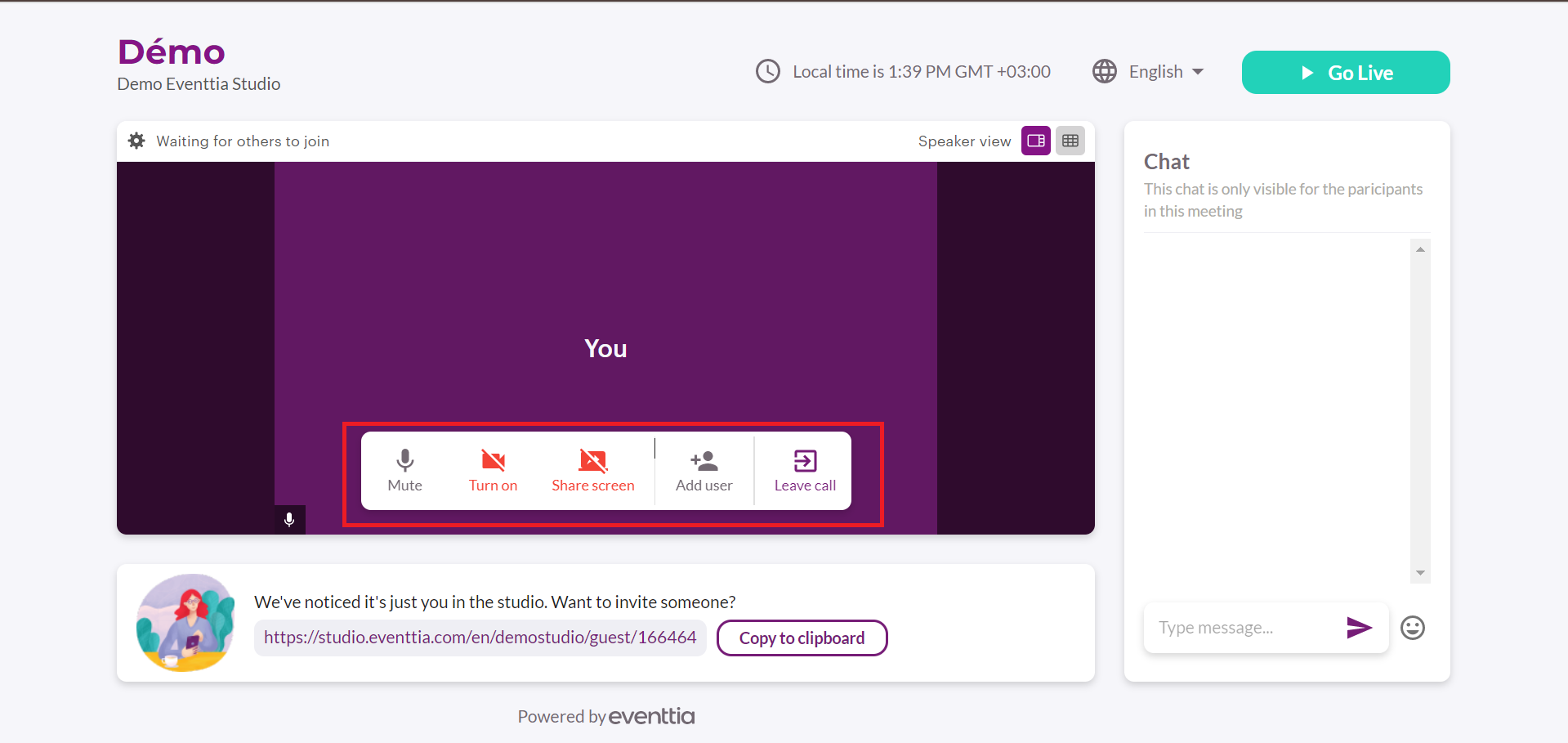This screenshot has height=743, width=1568.
Task: Click the clock icon beside local time
Action: pyautogui.click(x=767, y=72)
